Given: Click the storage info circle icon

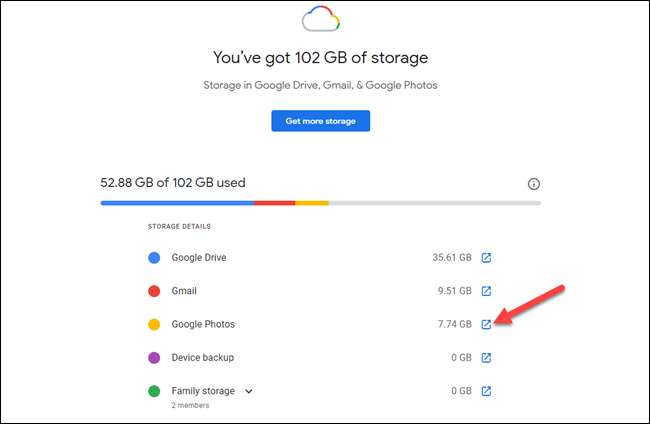Looking at the screenshot, I should point(533,184).
